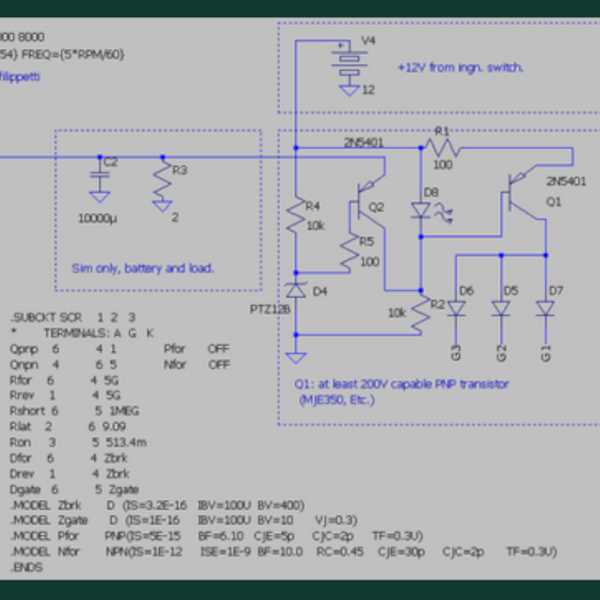This screenshot has width=600, height=600.
Task: Select the 'FREQ=(5*RPM/60)' parameter text
Action: click(x=72, y=55)
